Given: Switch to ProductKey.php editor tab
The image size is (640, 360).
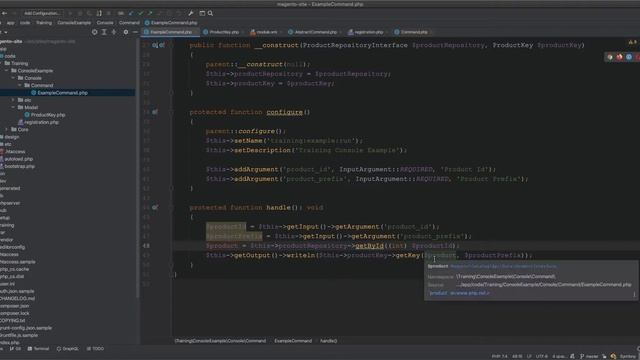Looking at the screenshot, I should (x=222, y=32).
